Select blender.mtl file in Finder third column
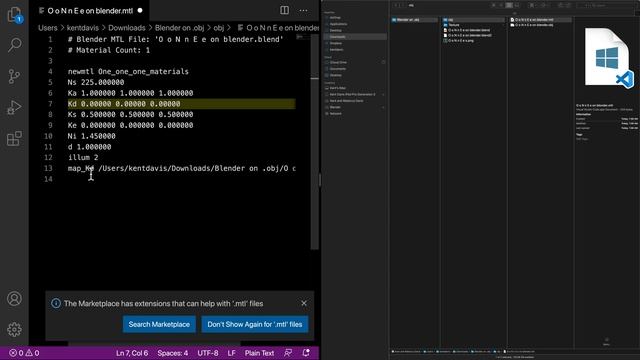This screenshot has height=360, width=640. (x=540, y=20)
